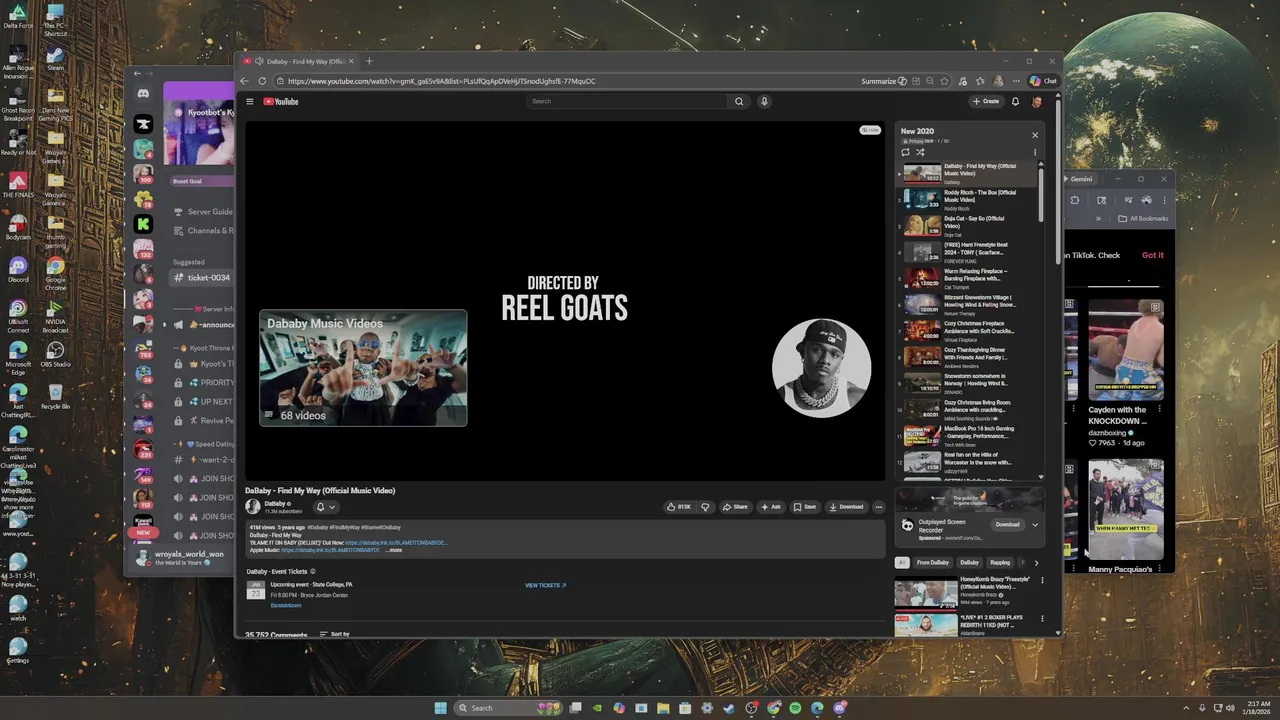Select the DaBaby Find My Way tab
1280x720 pixels.
pyautogui.click(x=299, y=61)
